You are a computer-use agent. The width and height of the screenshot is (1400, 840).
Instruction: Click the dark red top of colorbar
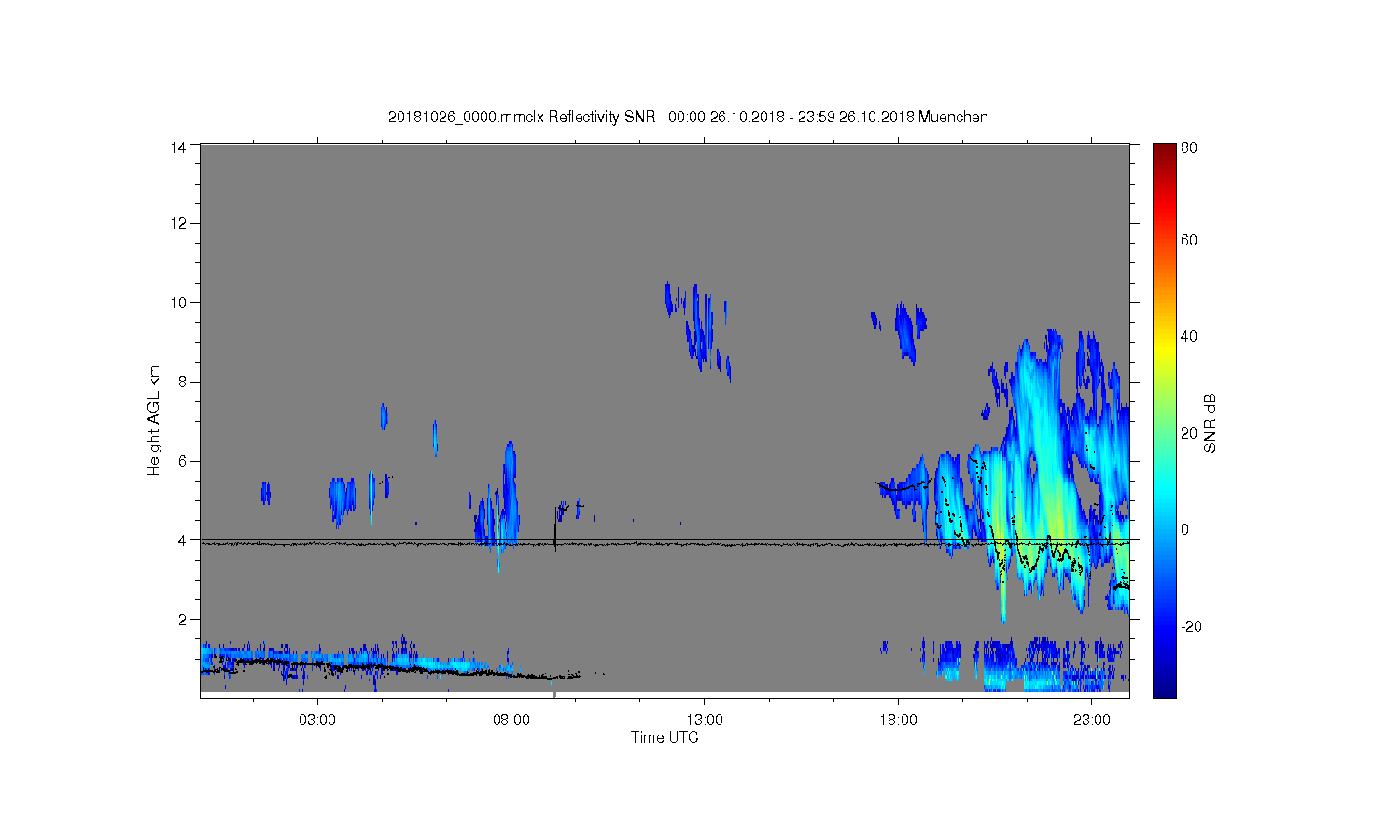pos(1164,149)
